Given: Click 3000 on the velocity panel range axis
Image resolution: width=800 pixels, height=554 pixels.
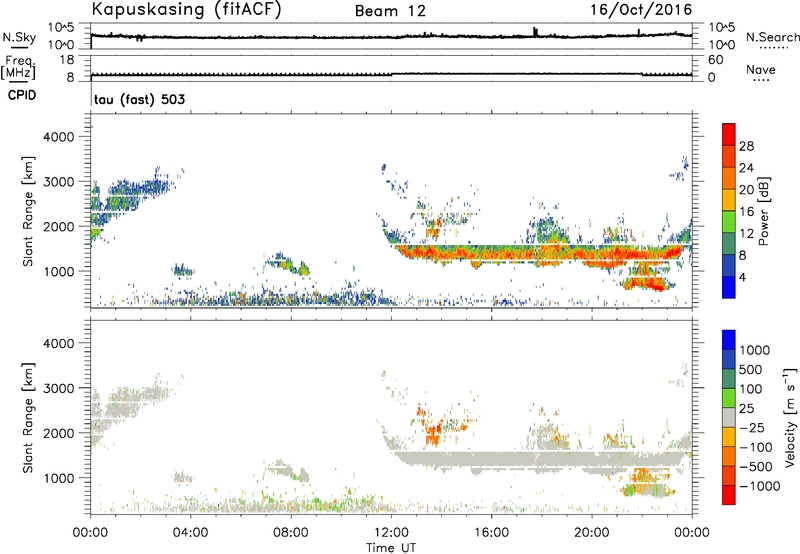Looking at the screenshot, I should [x=59, y=388].
